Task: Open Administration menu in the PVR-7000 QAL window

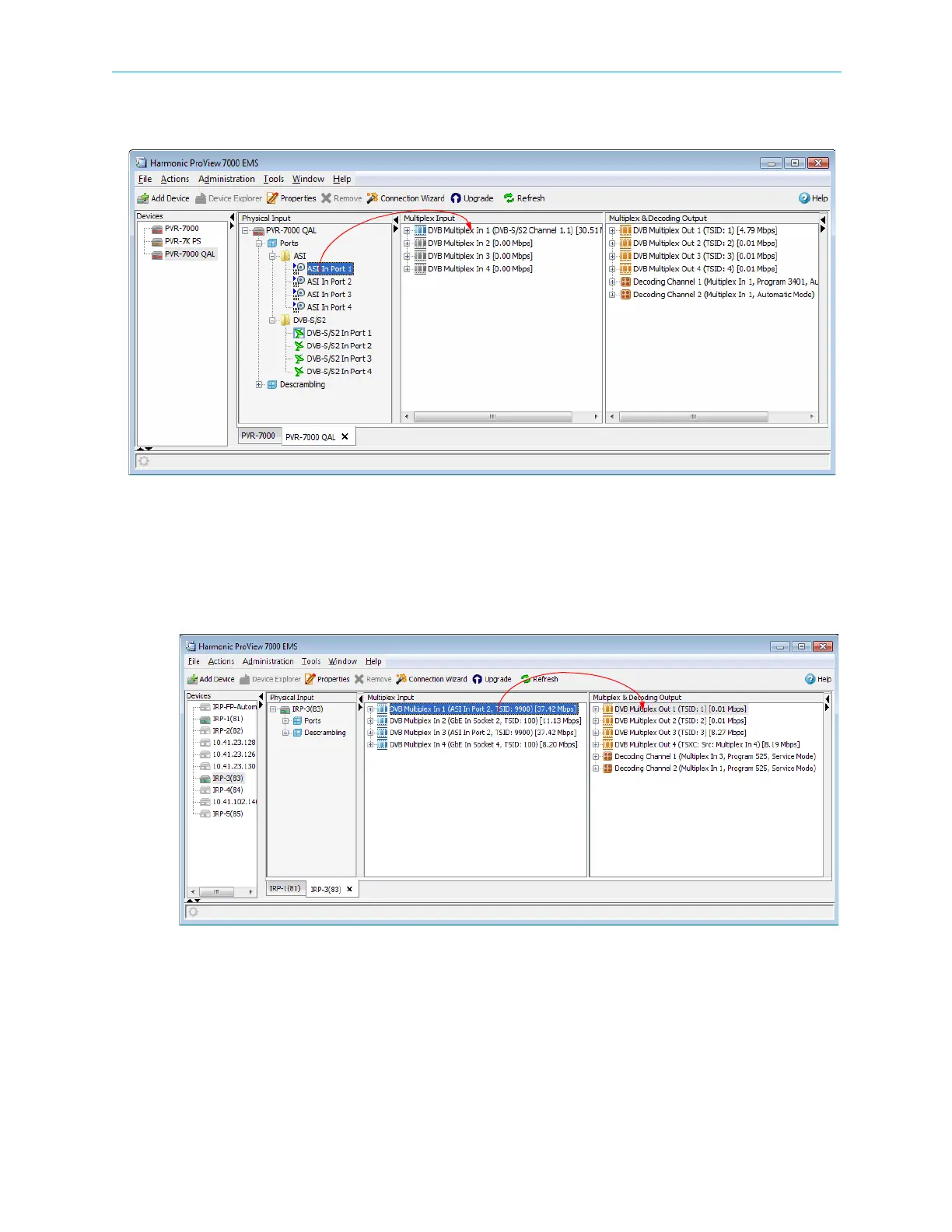Action: pos(226,179)
